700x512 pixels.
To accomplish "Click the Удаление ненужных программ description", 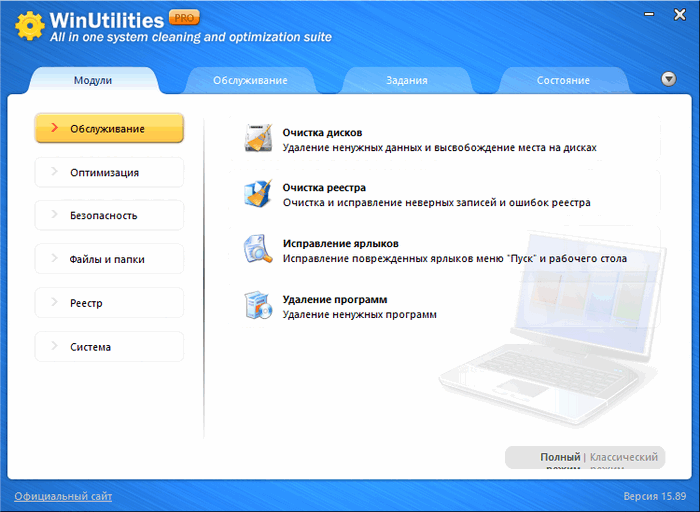I will 359,315.
